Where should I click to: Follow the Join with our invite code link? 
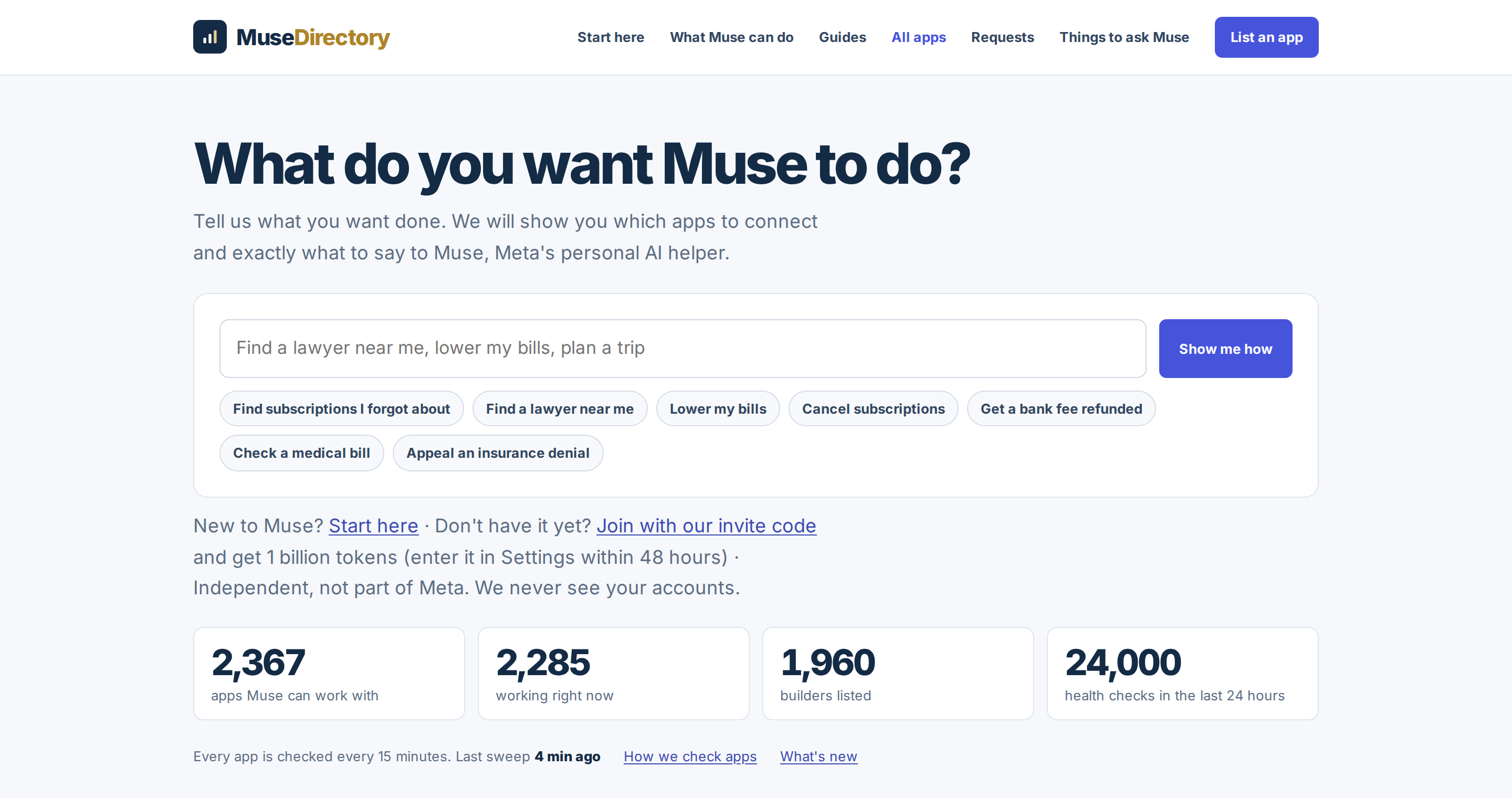706,525
